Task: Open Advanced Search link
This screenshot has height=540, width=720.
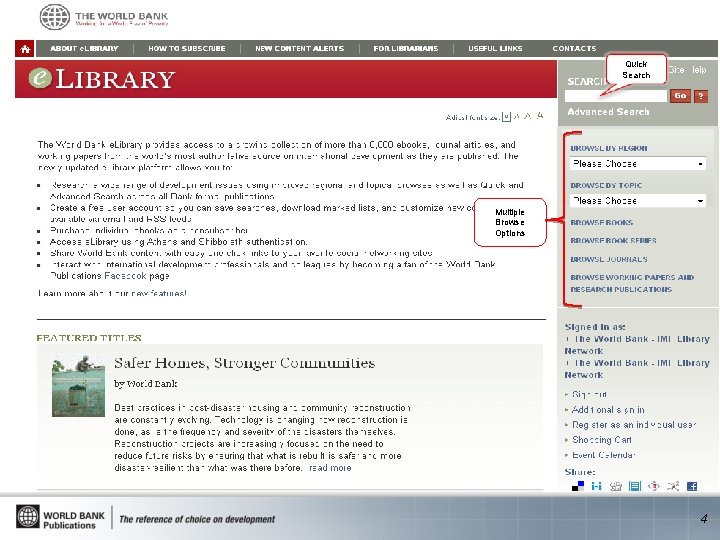Action: [x=608, y=112]
